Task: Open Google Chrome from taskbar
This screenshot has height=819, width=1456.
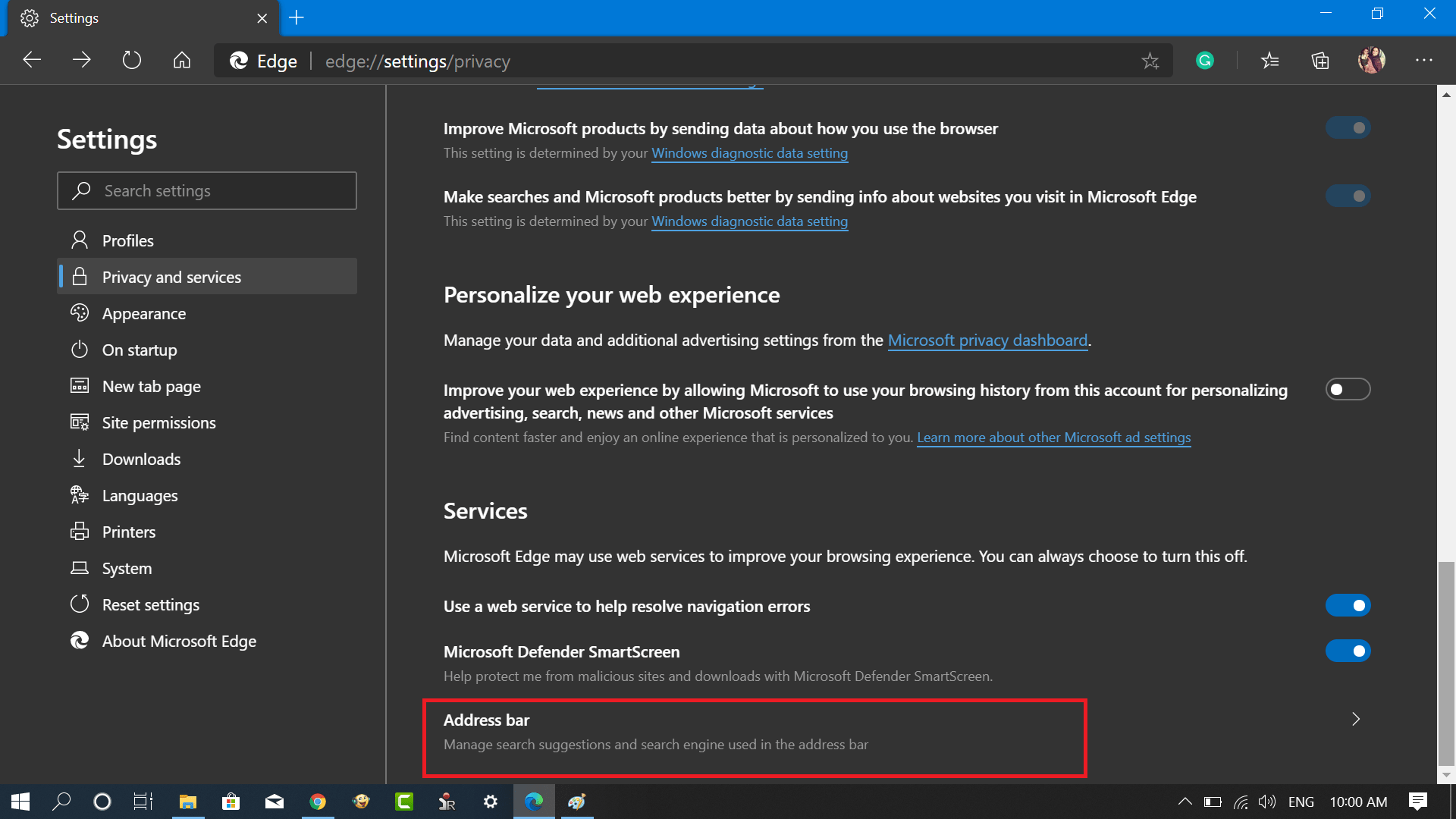Action: [318, 802]
